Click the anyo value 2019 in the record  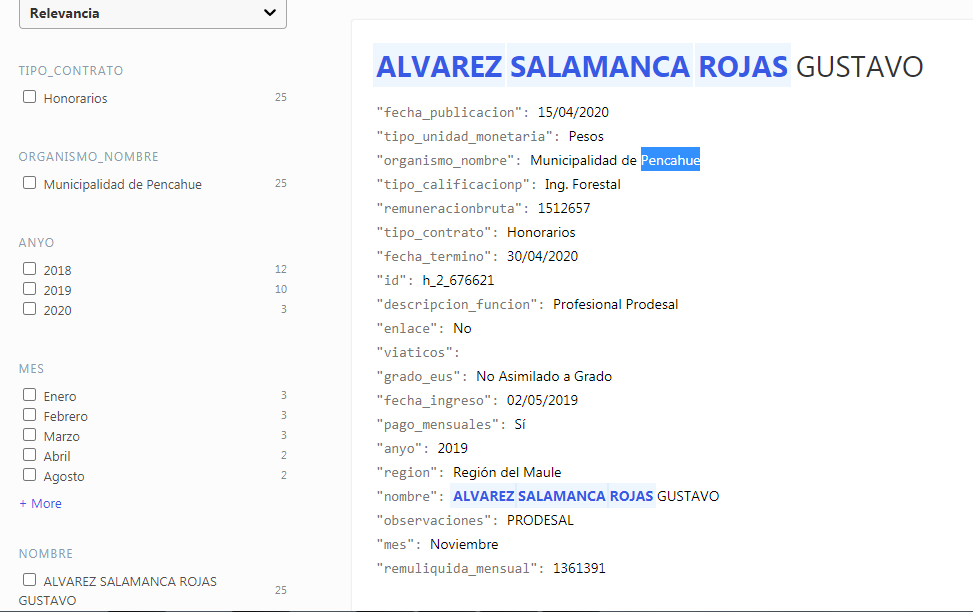452,449
